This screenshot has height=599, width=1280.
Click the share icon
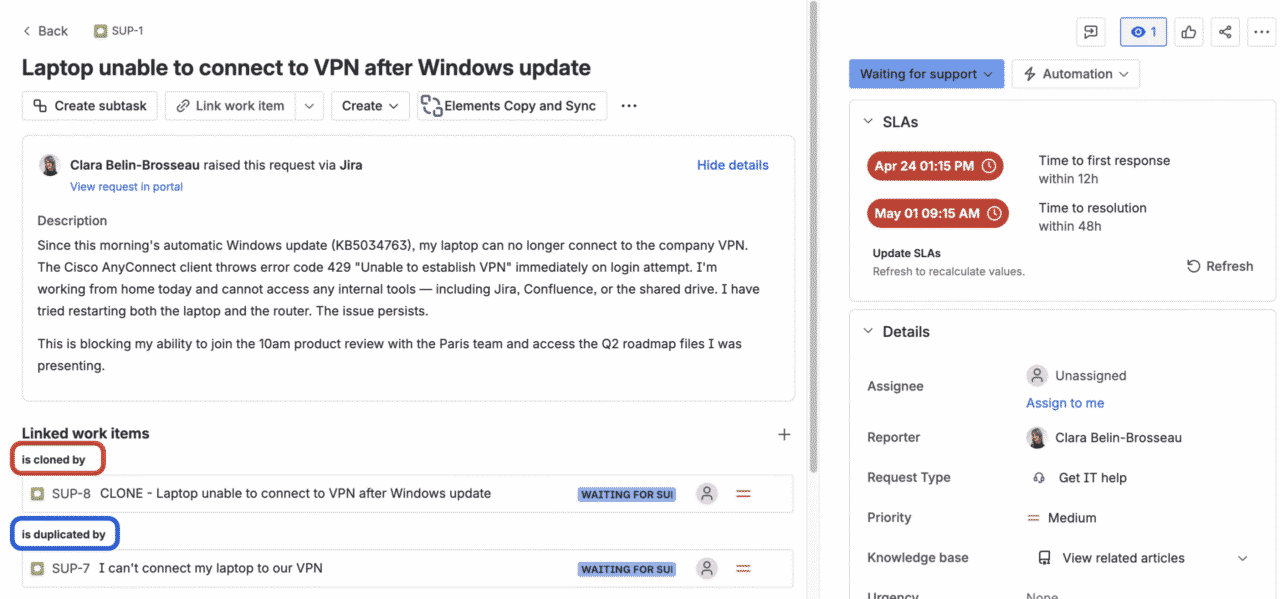click(1226, 32)
